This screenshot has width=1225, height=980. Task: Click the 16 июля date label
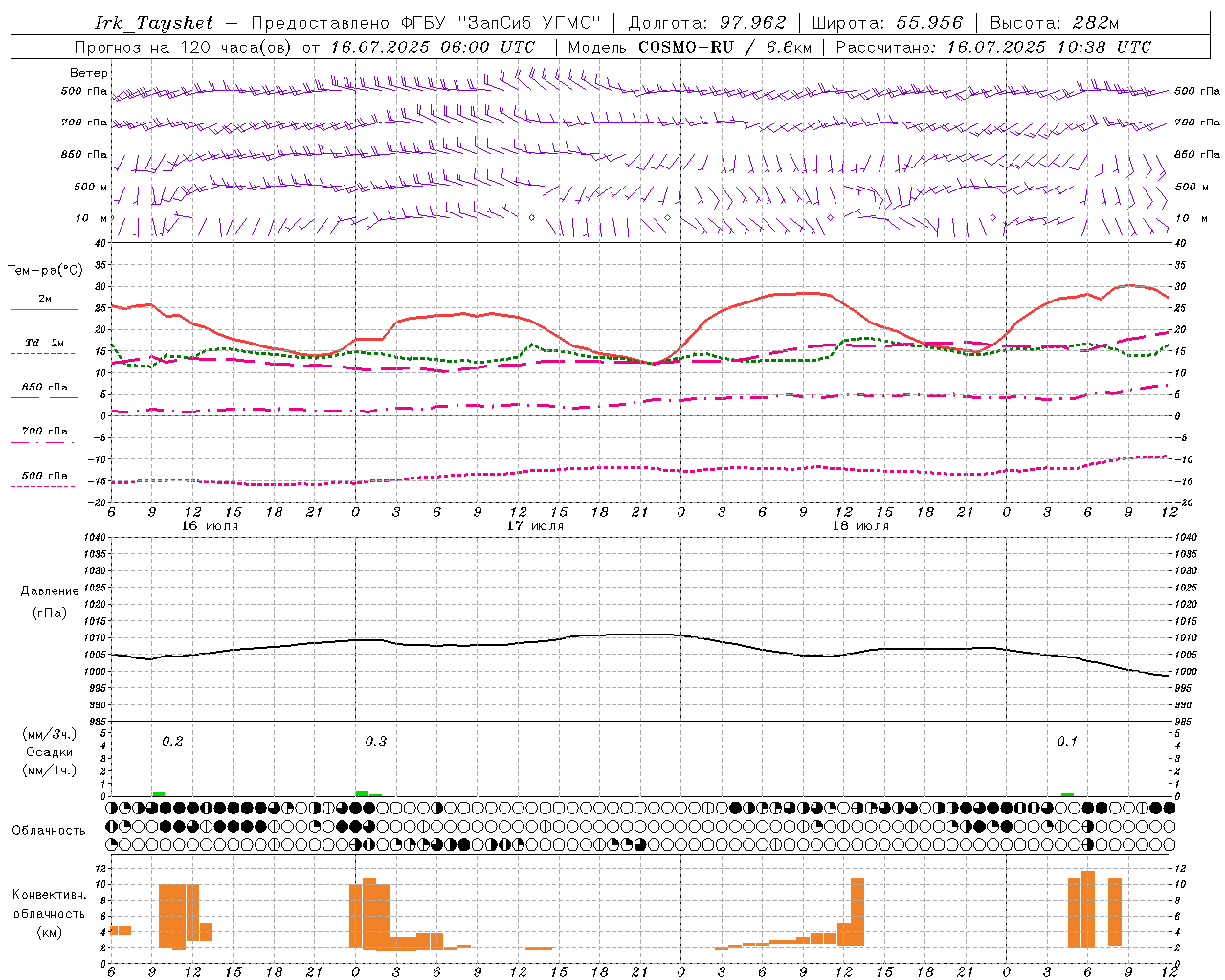[x=210, y=526]
